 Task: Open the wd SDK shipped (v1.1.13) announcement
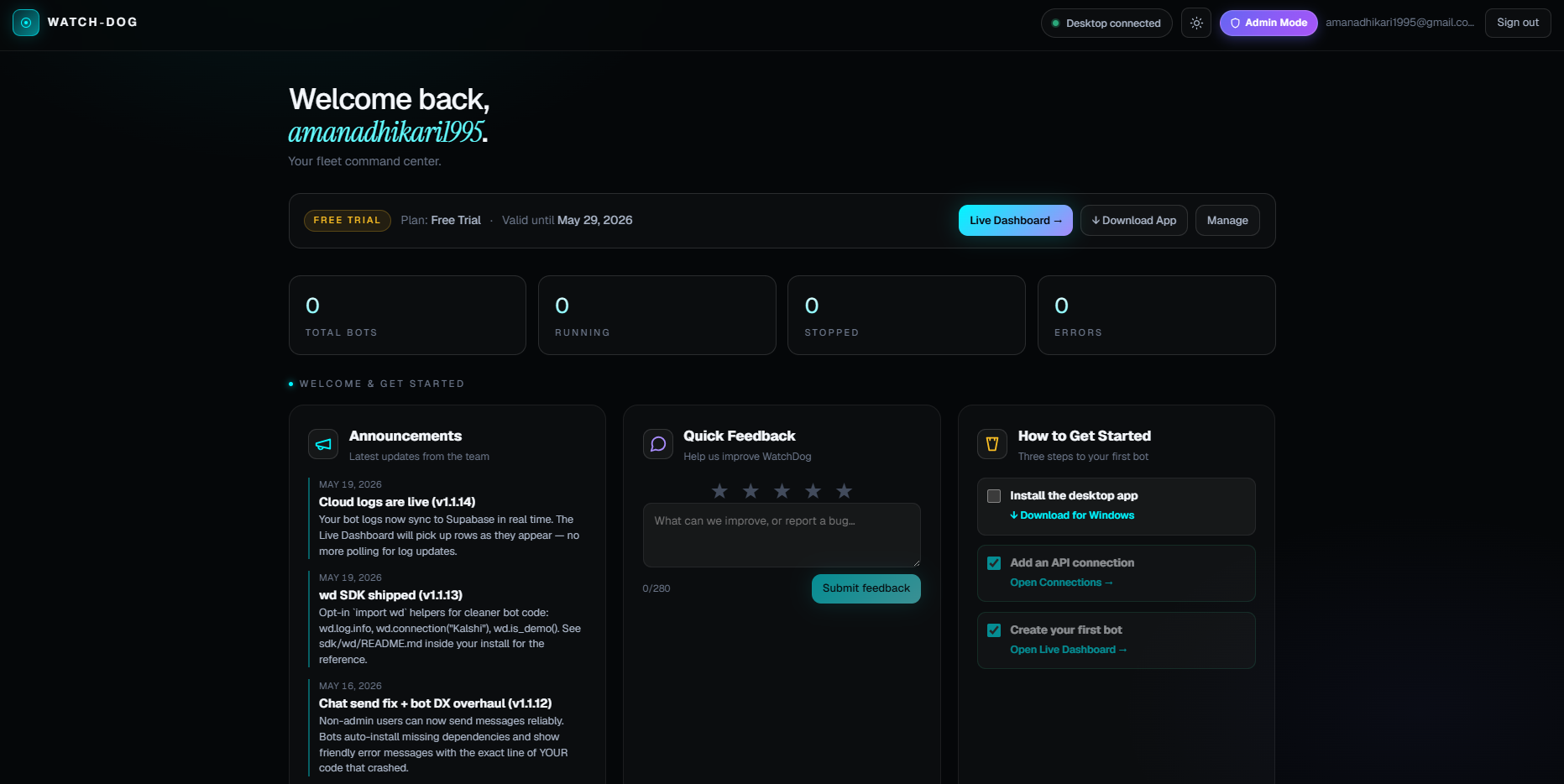pos(390,595)
